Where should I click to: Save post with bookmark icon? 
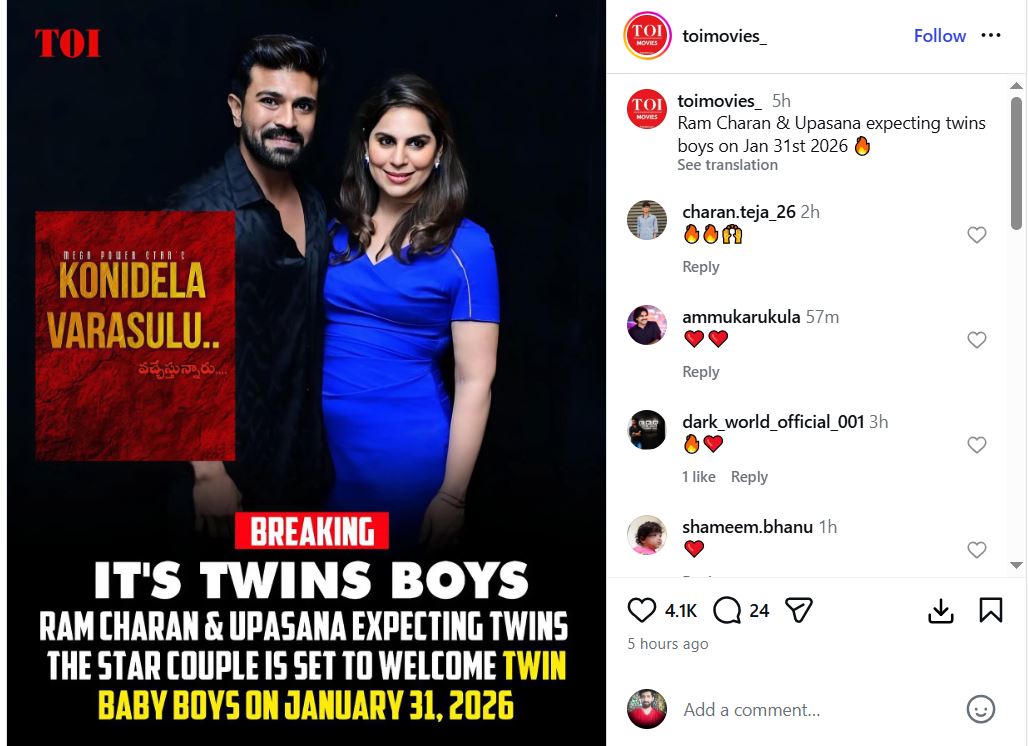click(x=991, y=610)
